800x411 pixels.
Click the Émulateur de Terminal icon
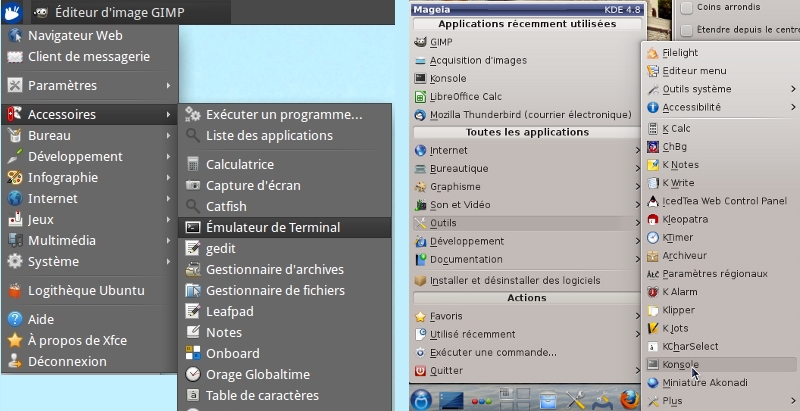point(193,227)
